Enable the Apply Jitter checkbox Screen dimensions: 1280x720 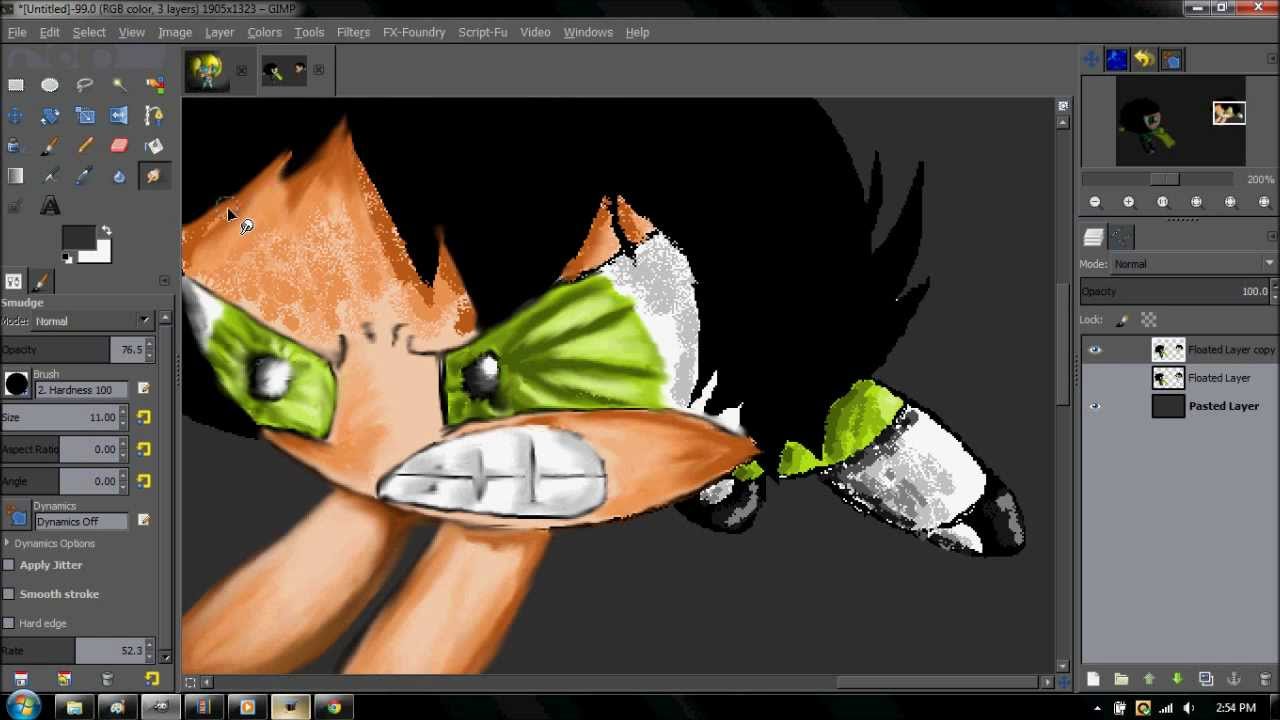(9, 565)
